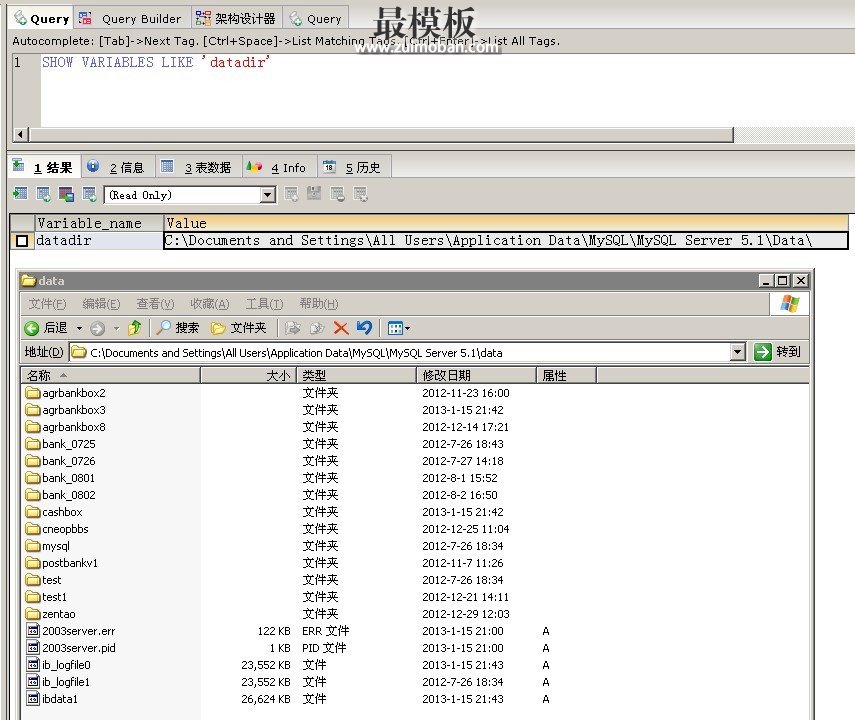This screenshot has height=720, width=855.
Task: Click the grayed cancel changes icon
Action: [x=360, y=194]
